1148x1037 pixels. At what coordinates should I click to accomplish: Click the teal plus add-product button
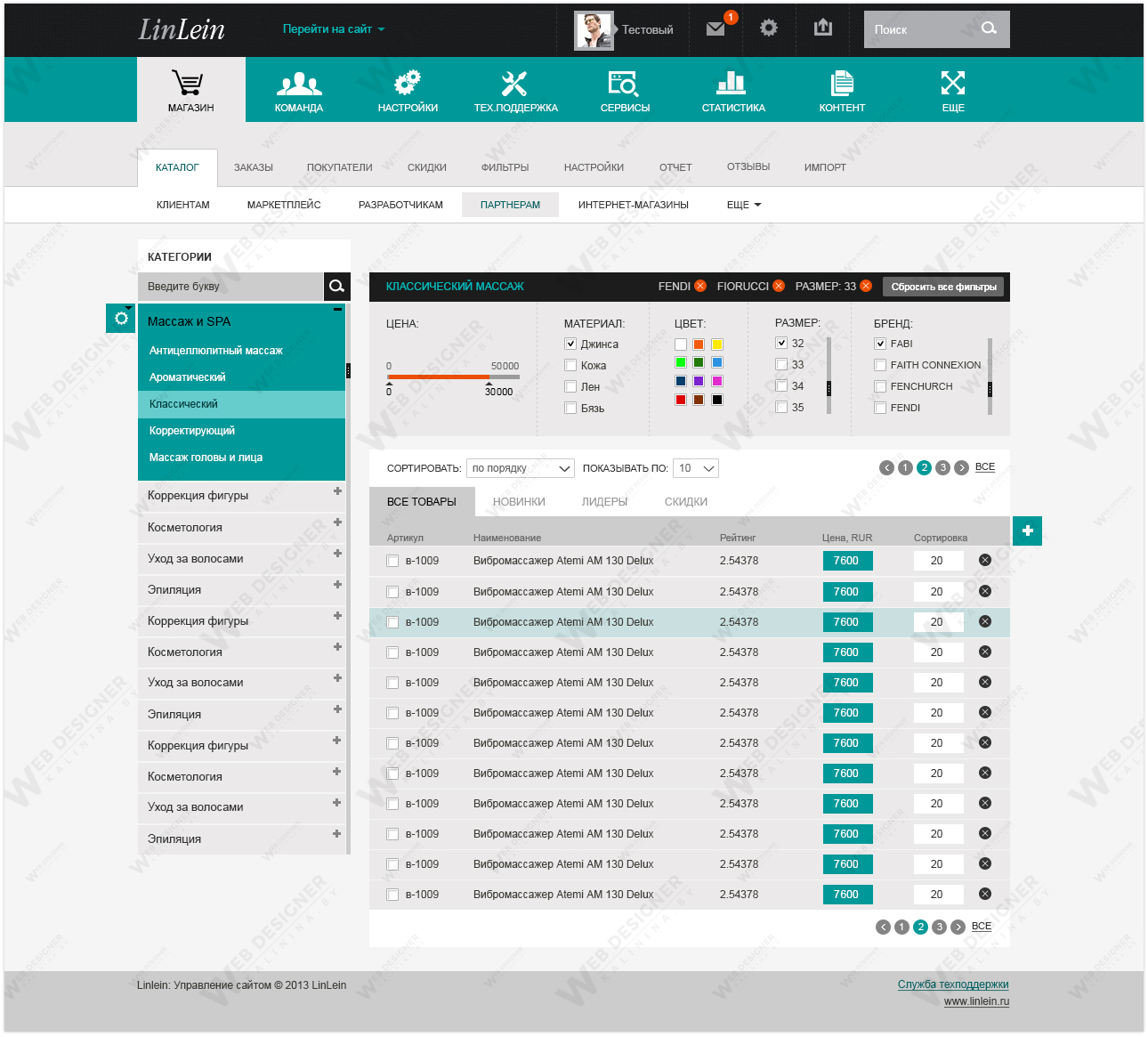click(x=1028, y=531)
